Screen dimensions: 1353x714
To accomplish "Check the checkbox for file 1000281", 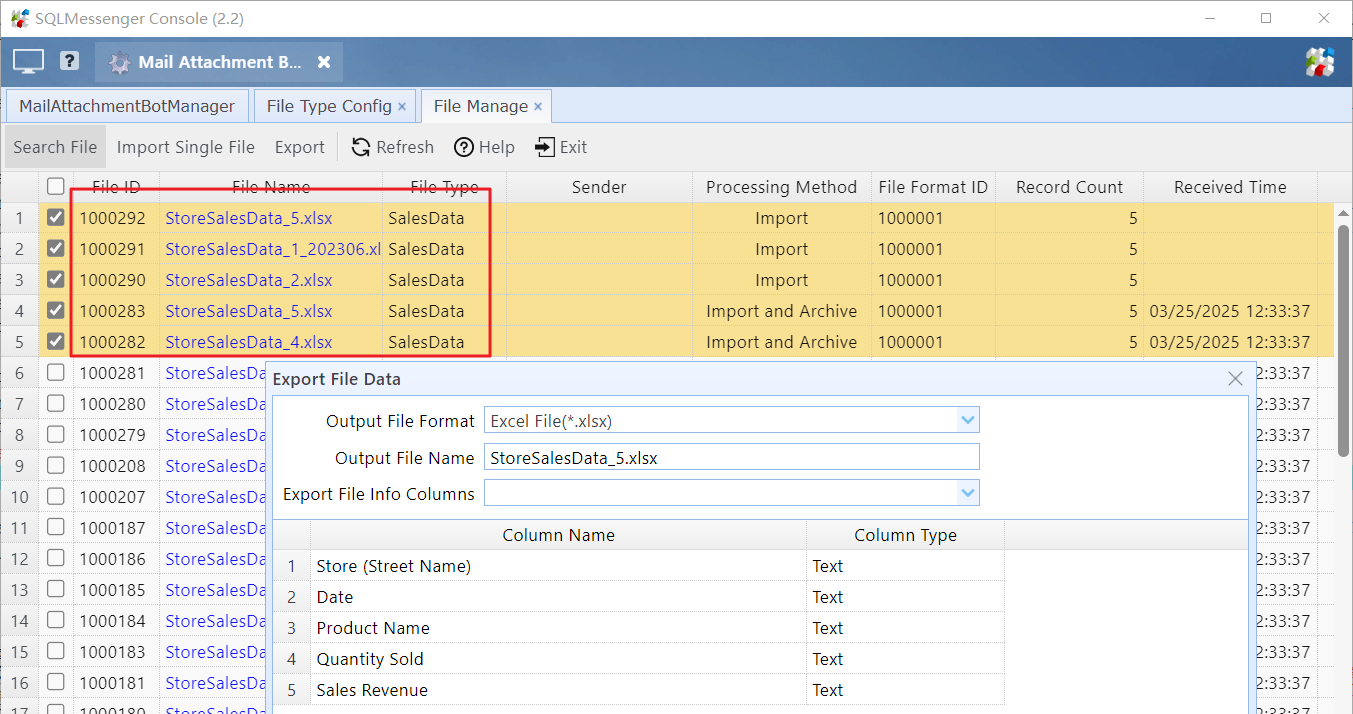I will click(x=56, y=372).
